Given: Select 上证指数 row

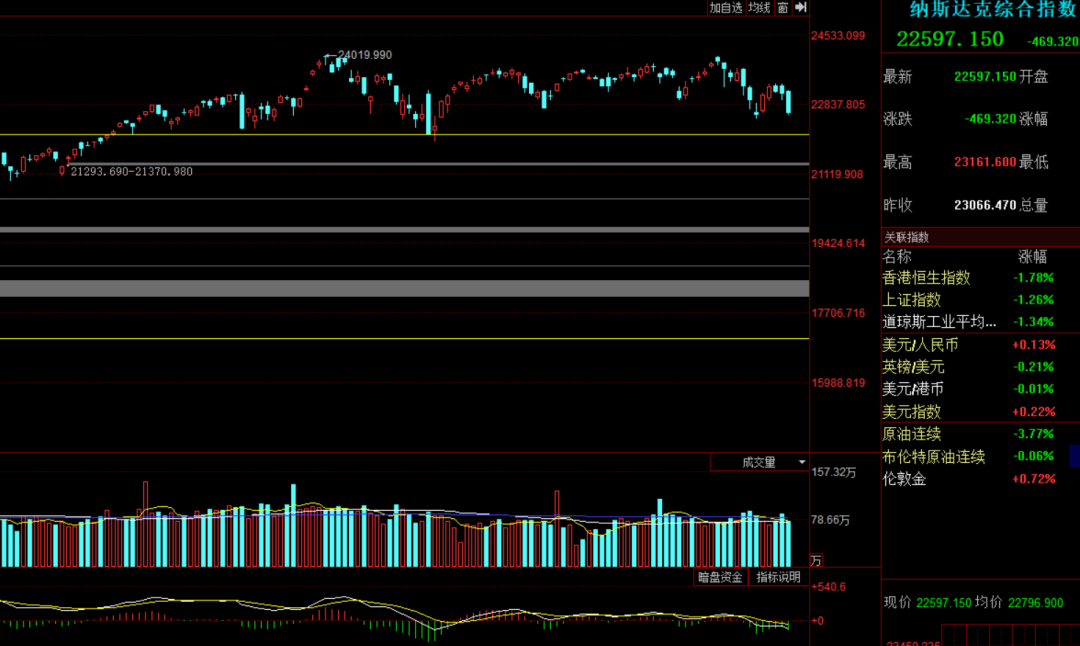Looking at the screenshot, I should pos(979,300).
